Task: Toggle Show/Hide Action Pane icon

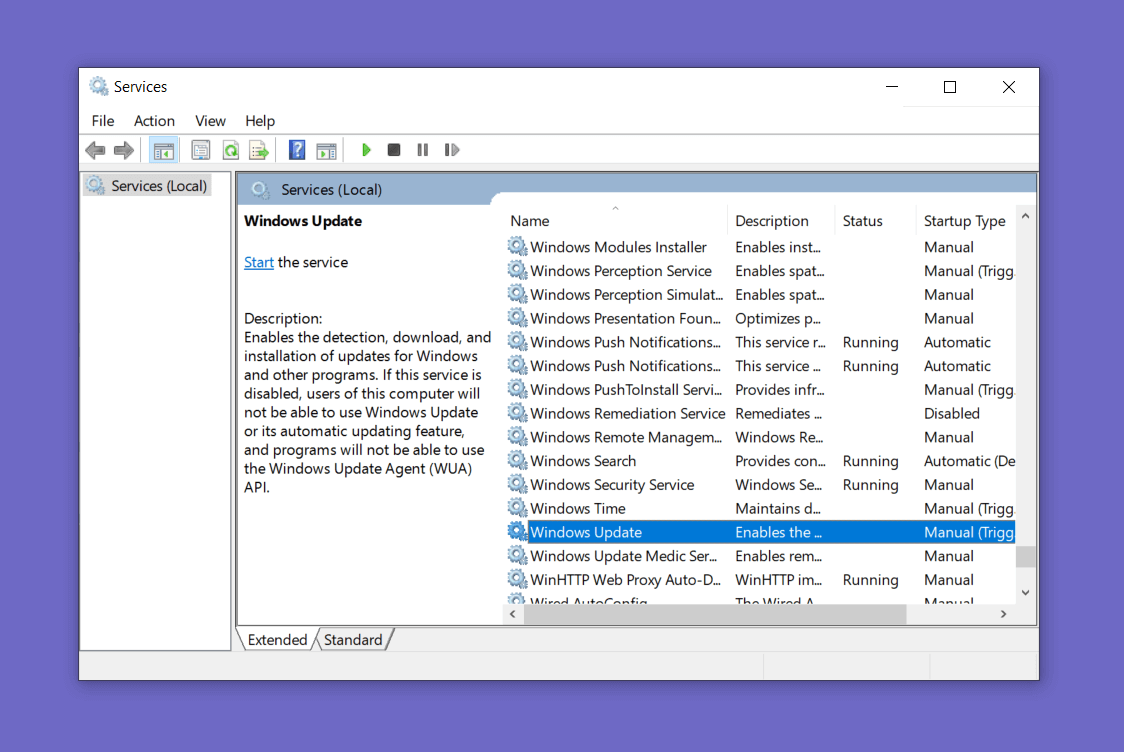Action: pyautogui.click(x=326, y=151)
